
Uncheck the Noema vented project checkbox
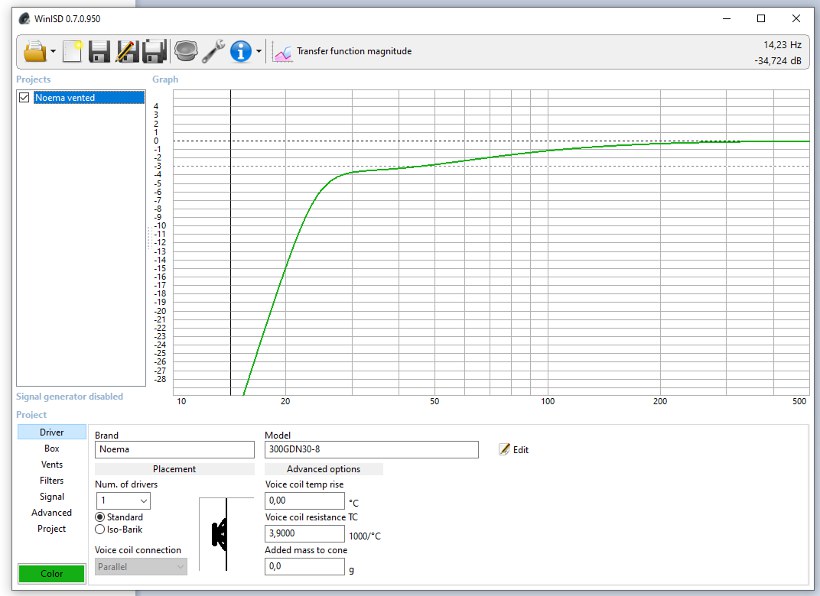tap(25, 98)
